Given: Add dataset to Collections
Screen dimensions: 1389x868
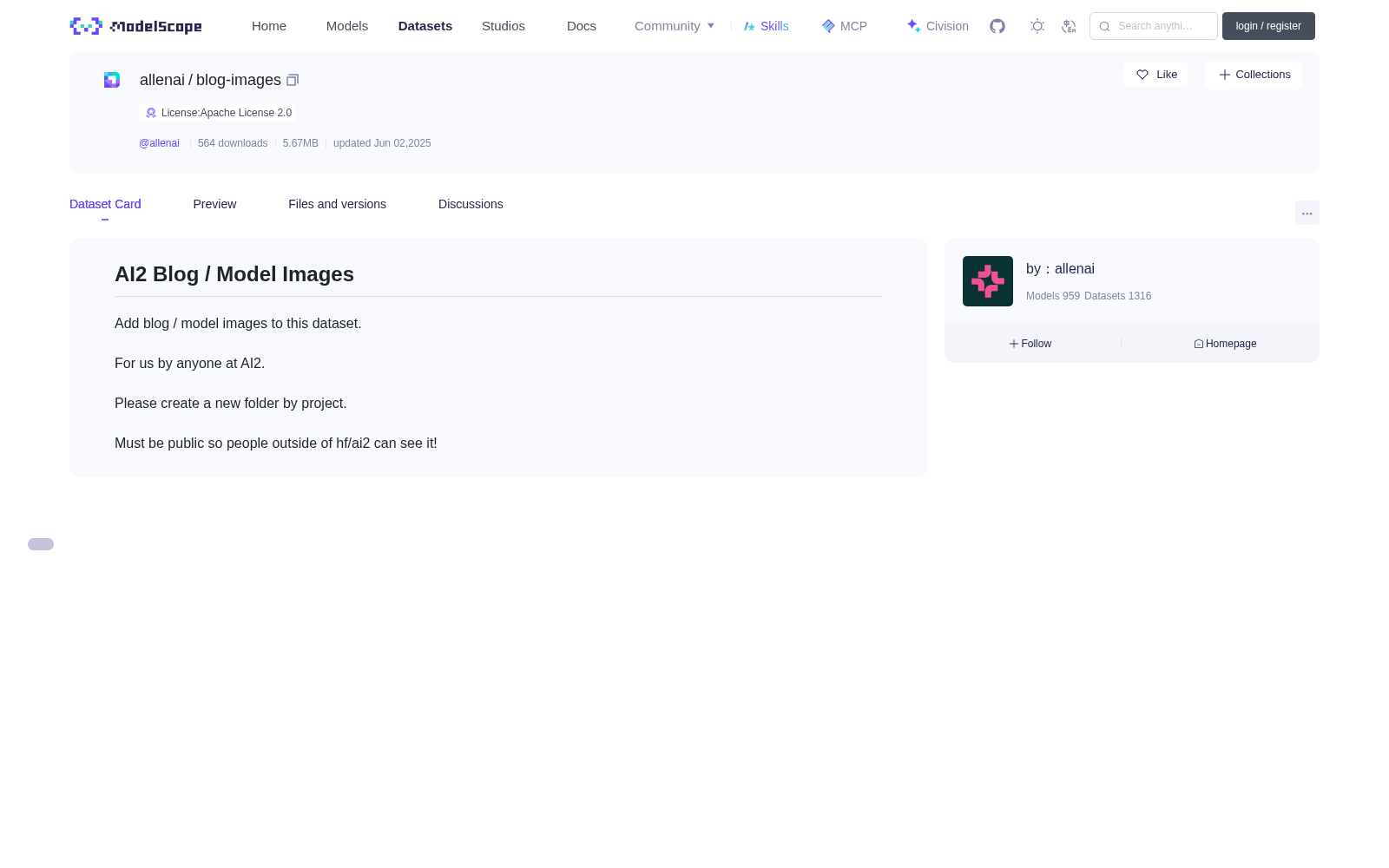Looking at the screenshot, I should [1254, 75].
